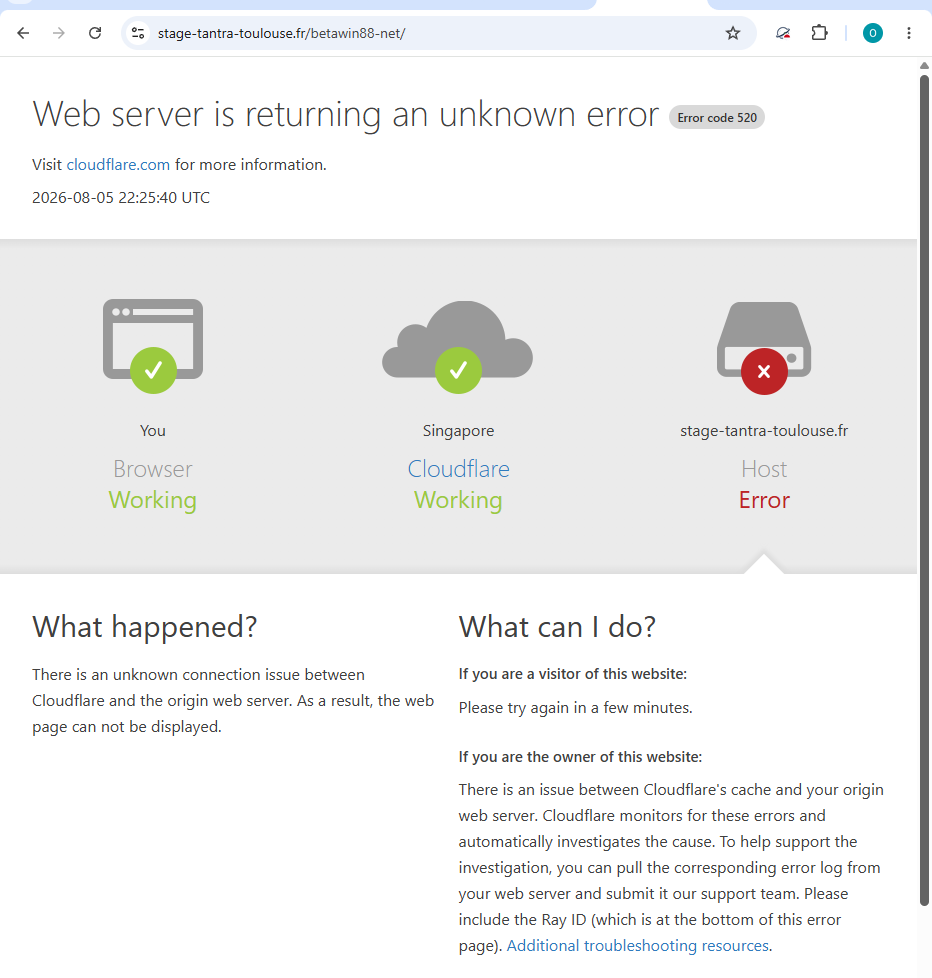Click the 'Host' label
932x978 pixels.
point(764,469)
